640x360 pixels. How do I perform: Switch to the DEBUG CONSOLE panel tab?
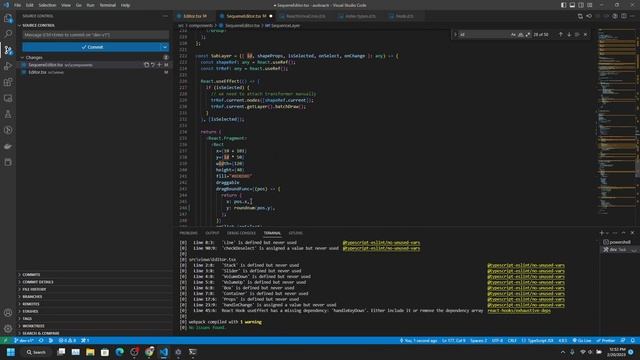[241, 233]
